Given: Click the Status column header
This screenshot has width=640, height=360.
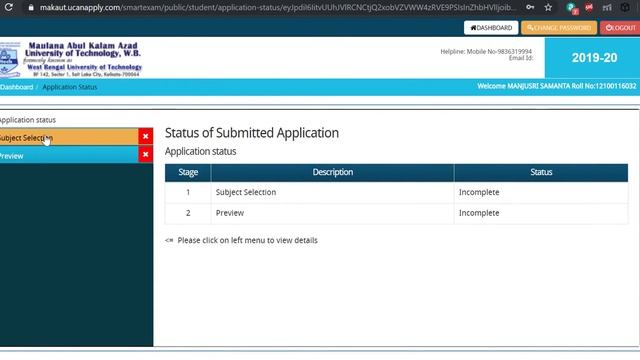Looking at the screenshot, I should [541, 172].
